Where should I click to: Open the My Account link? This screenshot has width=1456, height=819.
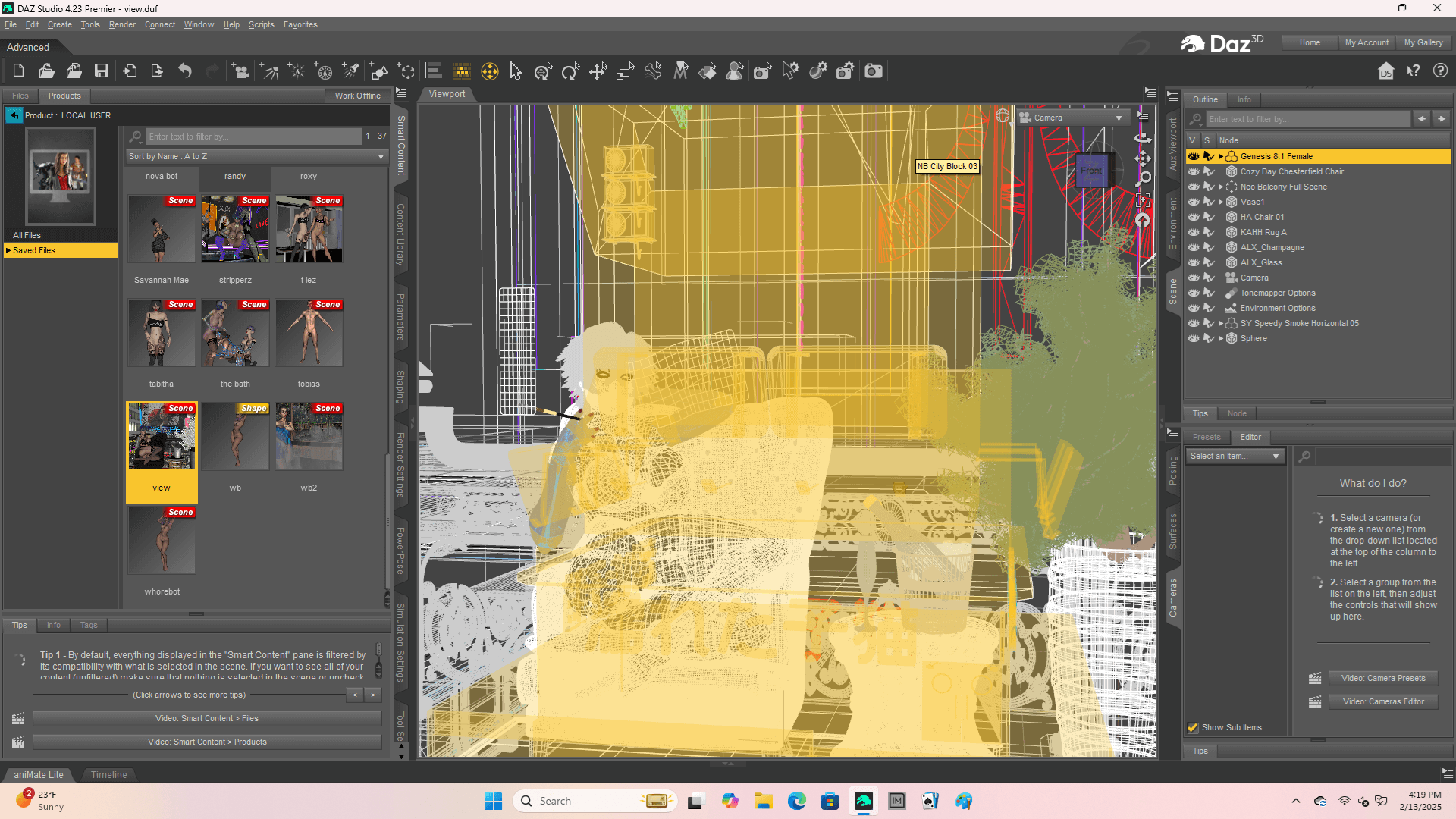pyautogui.click(x=1367, y=42)
